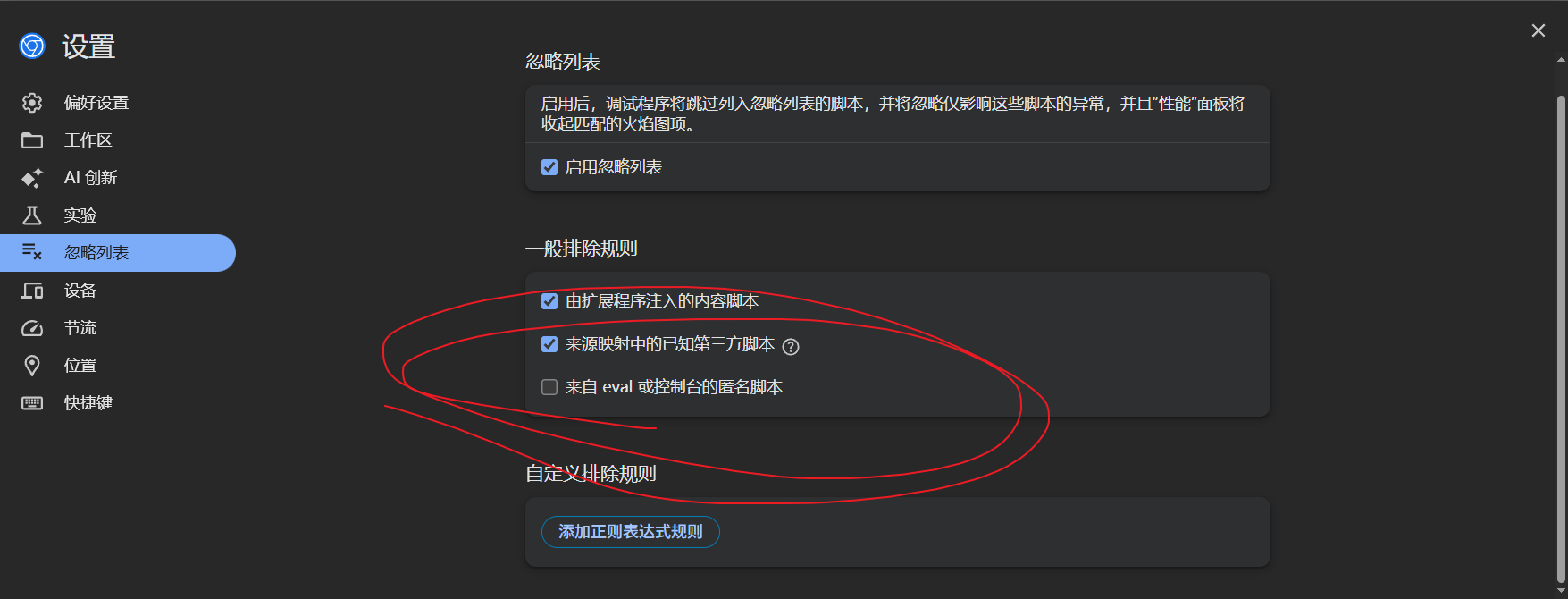This screenshot has height=599, width=1568.
Task: Click the Locations pin icon
Action: coord(32,366)
